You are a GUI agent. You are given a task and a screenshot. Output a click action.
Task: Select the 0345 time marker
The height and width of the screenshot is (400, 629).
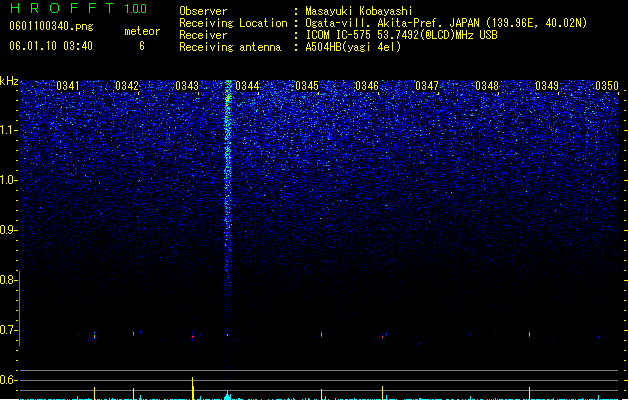(307, 86)
